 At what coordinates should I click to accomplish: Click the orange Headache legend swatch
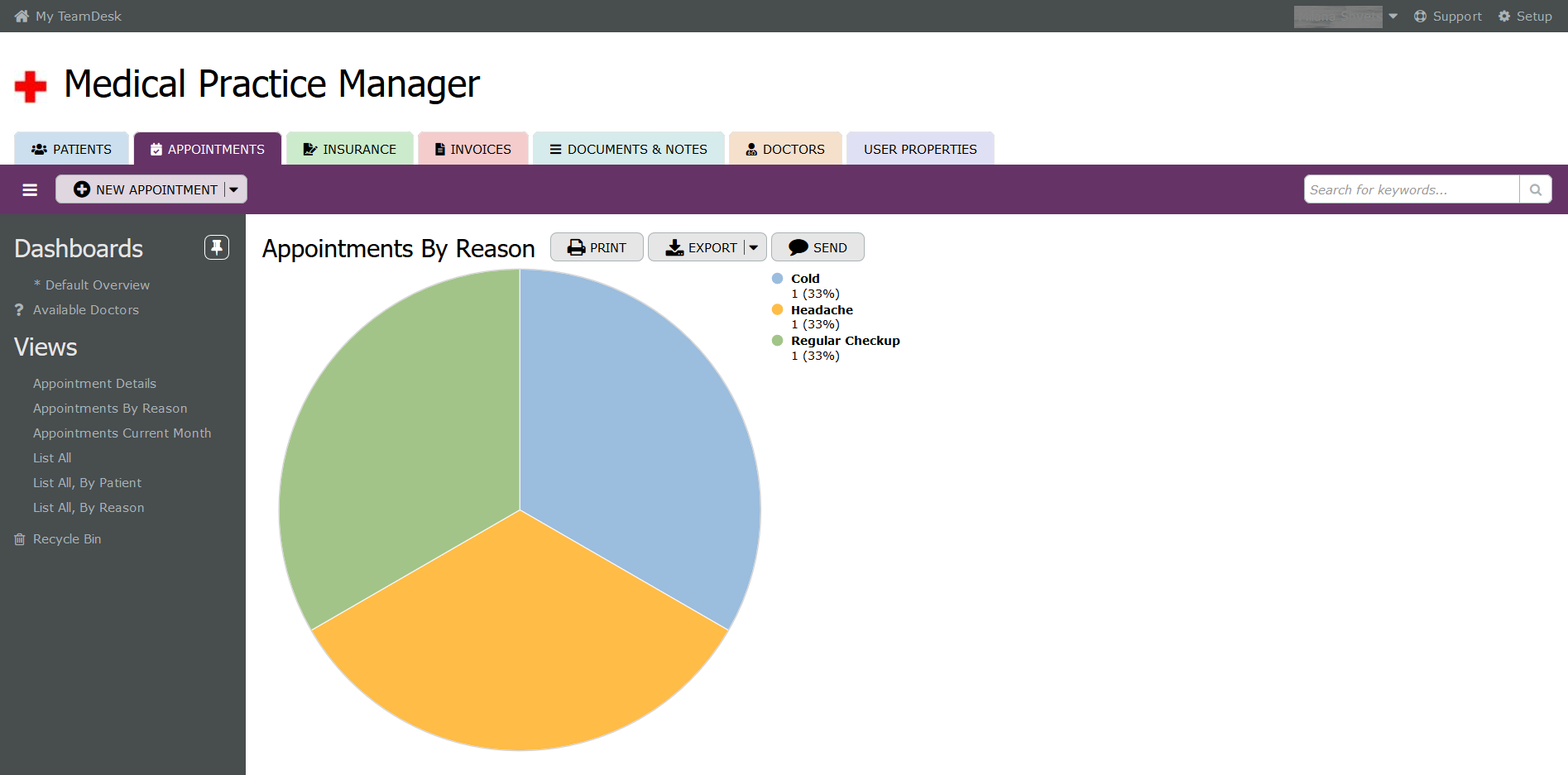777,310
